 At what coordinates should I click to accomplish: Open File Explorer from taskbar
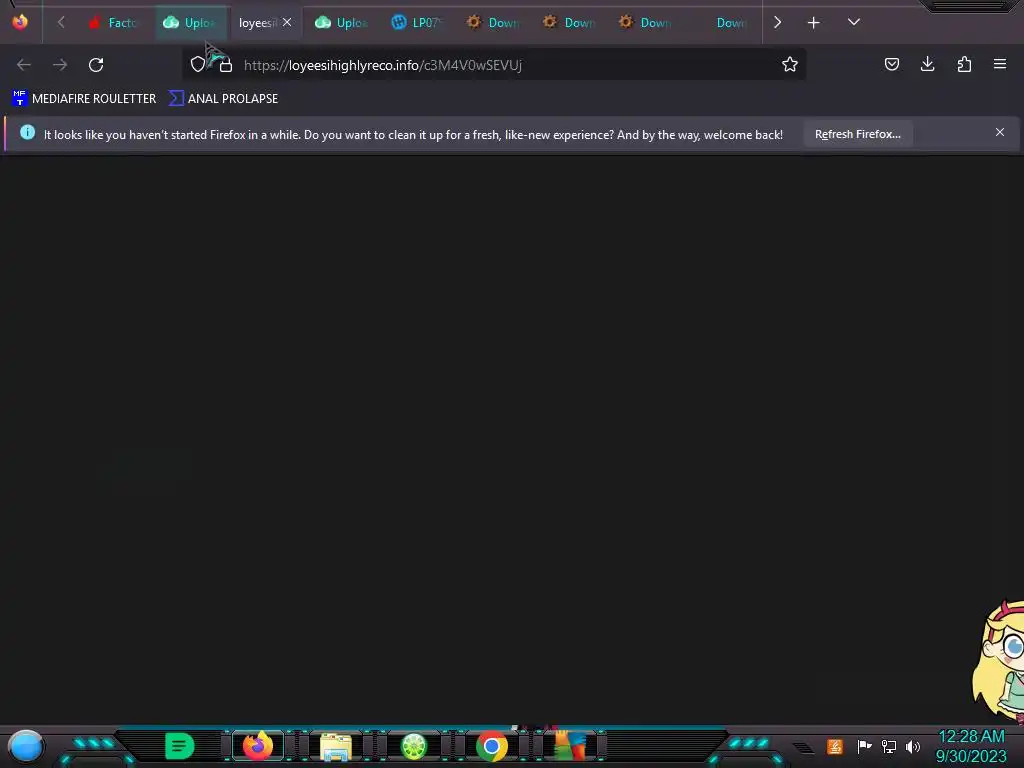[336, 746]
